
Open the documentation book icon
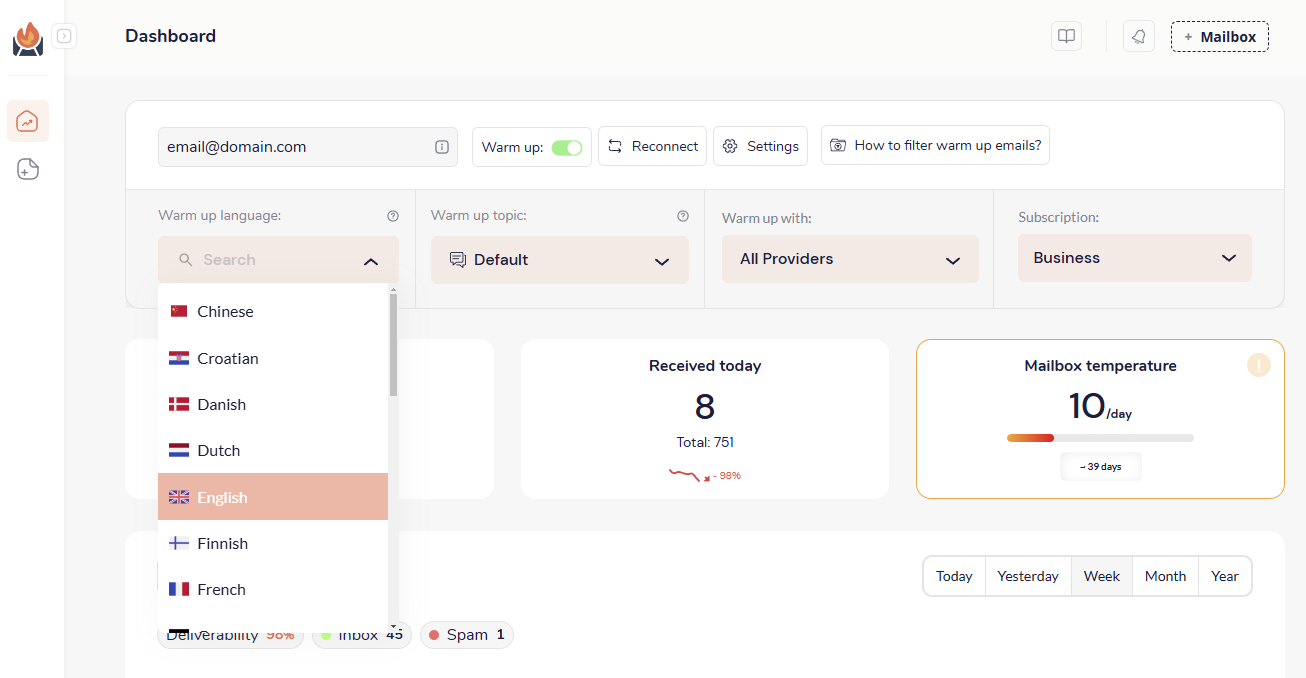[1067, 37]
